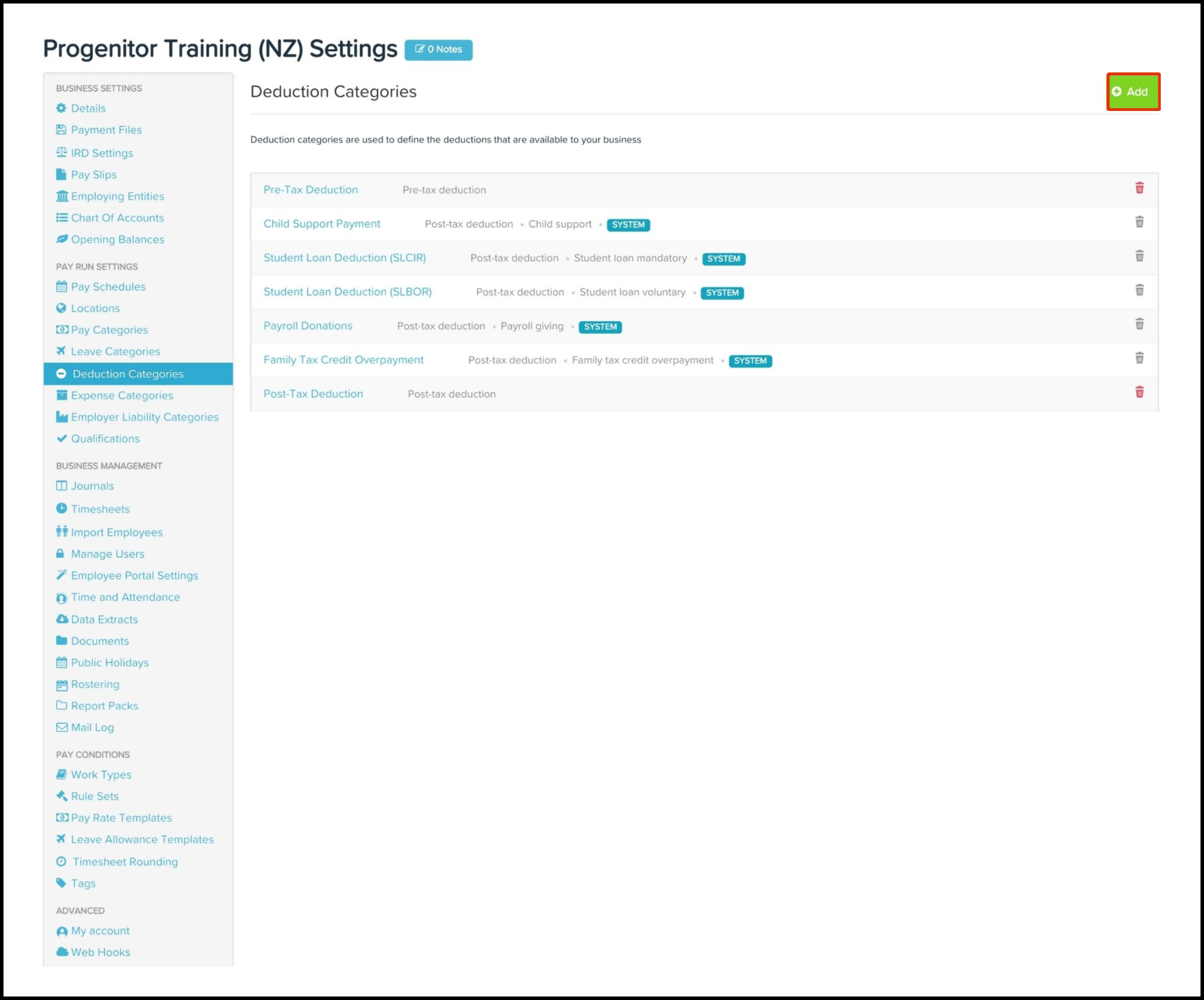This screenshot has height=1000, width=1204.
Task: Go to Pay Categories settings
Action: [x=109, y=330]
